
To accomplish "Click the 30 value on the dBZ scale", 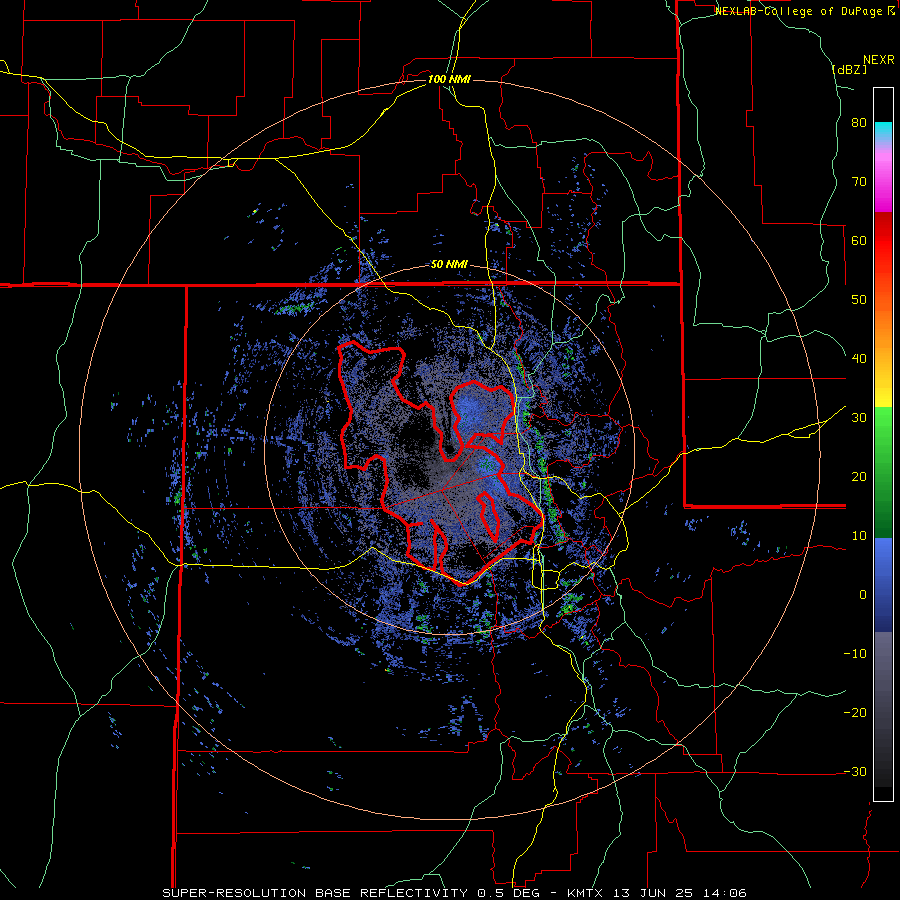I will (x=859, y=418).
